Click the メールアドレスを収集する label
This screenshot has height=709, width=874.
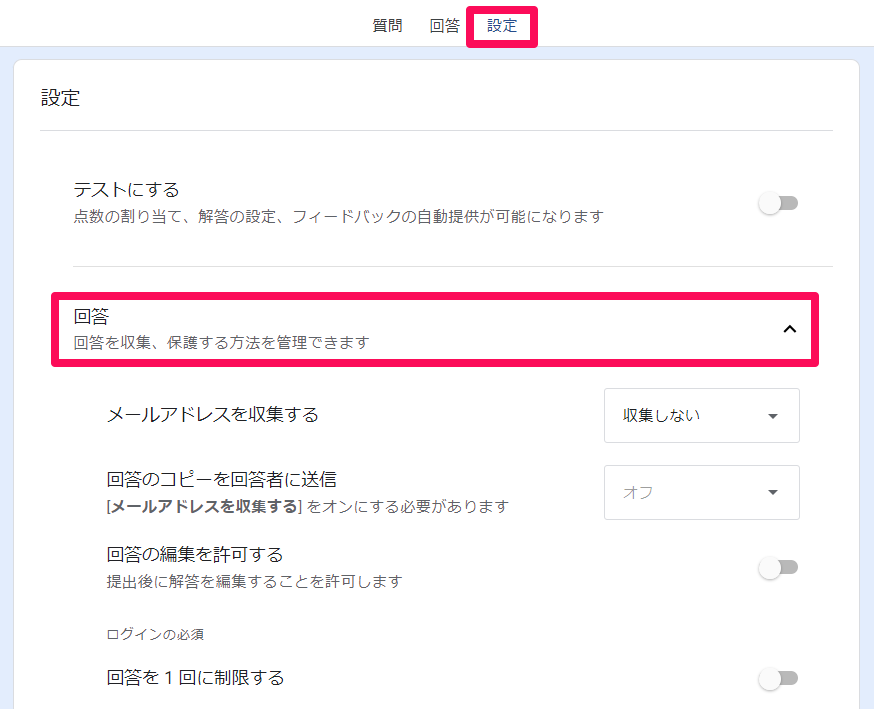212,415
